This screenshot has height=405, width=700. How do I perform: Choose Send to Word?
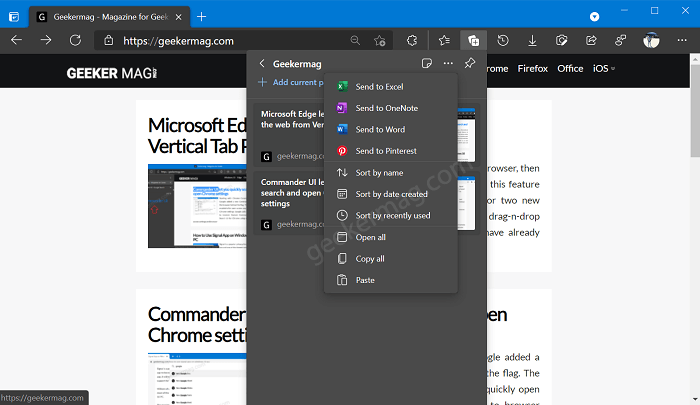tap(391, 129)
